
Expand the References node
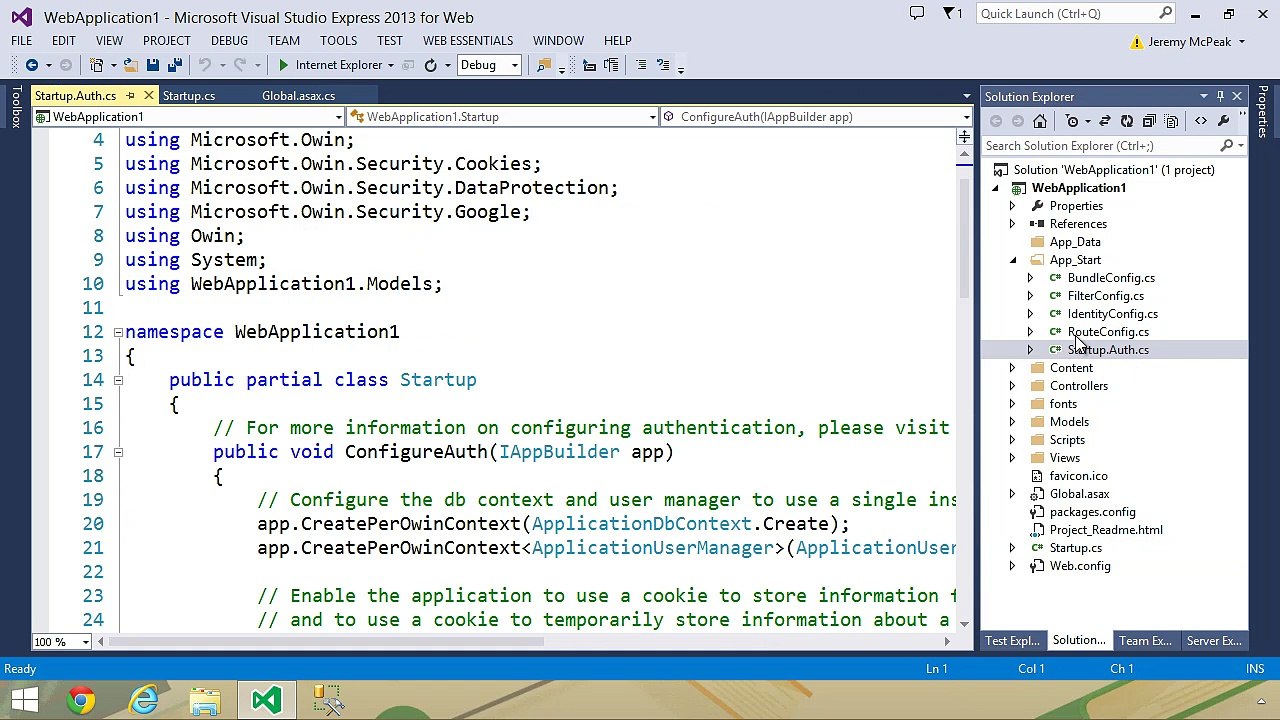point(1012,224)
